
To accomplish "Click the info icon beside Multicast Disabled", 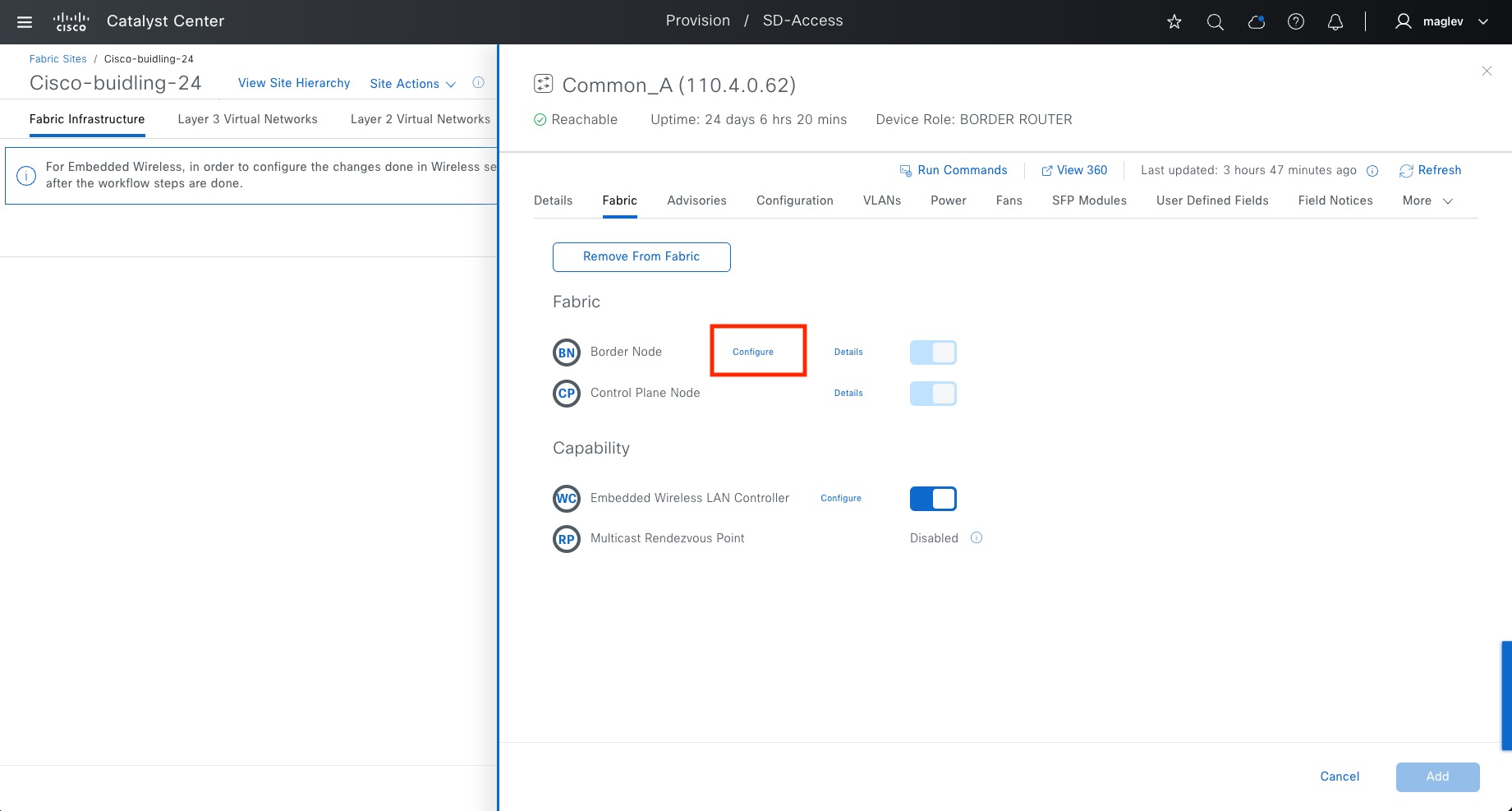I will pos(977,538).
